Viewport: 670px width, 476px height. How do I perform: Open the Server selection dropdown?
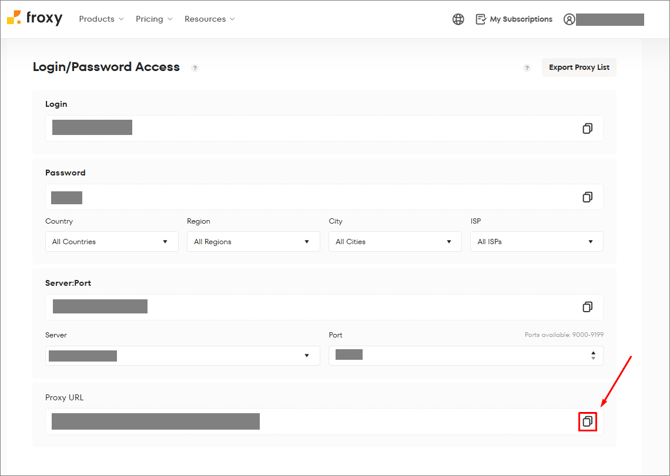[182, 355]
